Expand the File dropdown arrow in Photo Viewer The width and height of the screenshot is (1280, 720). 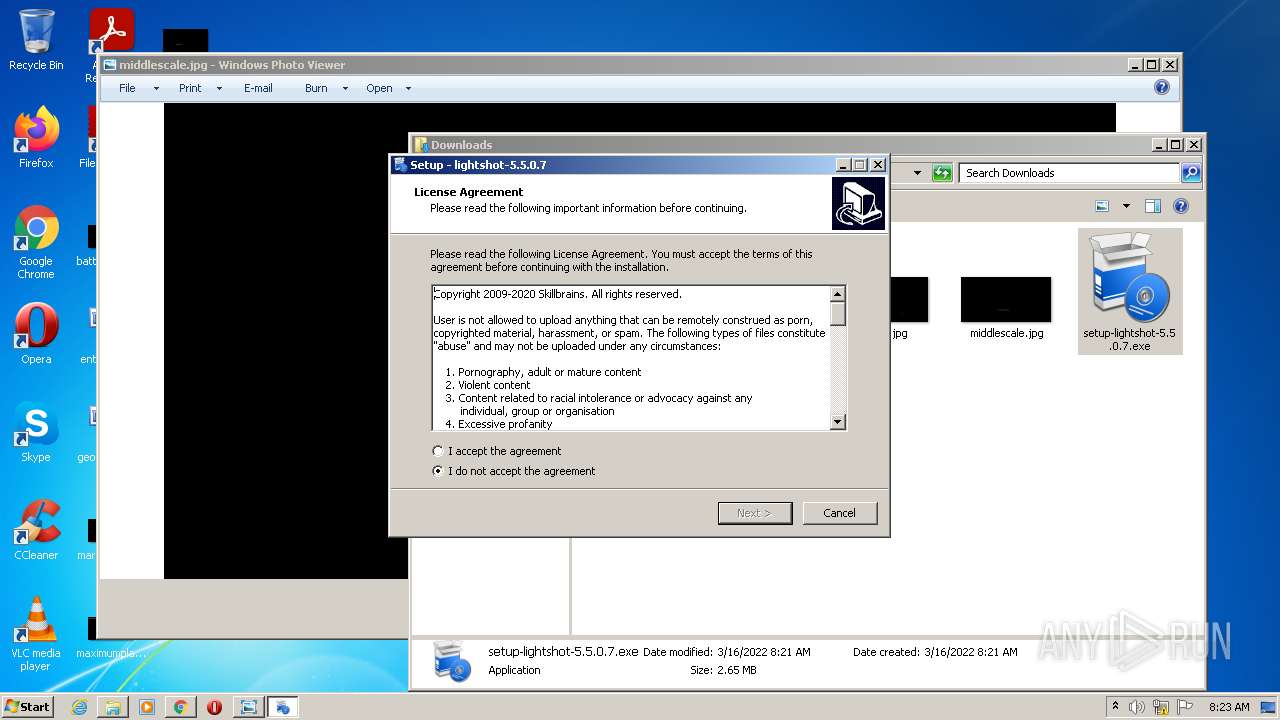(x=156, y=88)
